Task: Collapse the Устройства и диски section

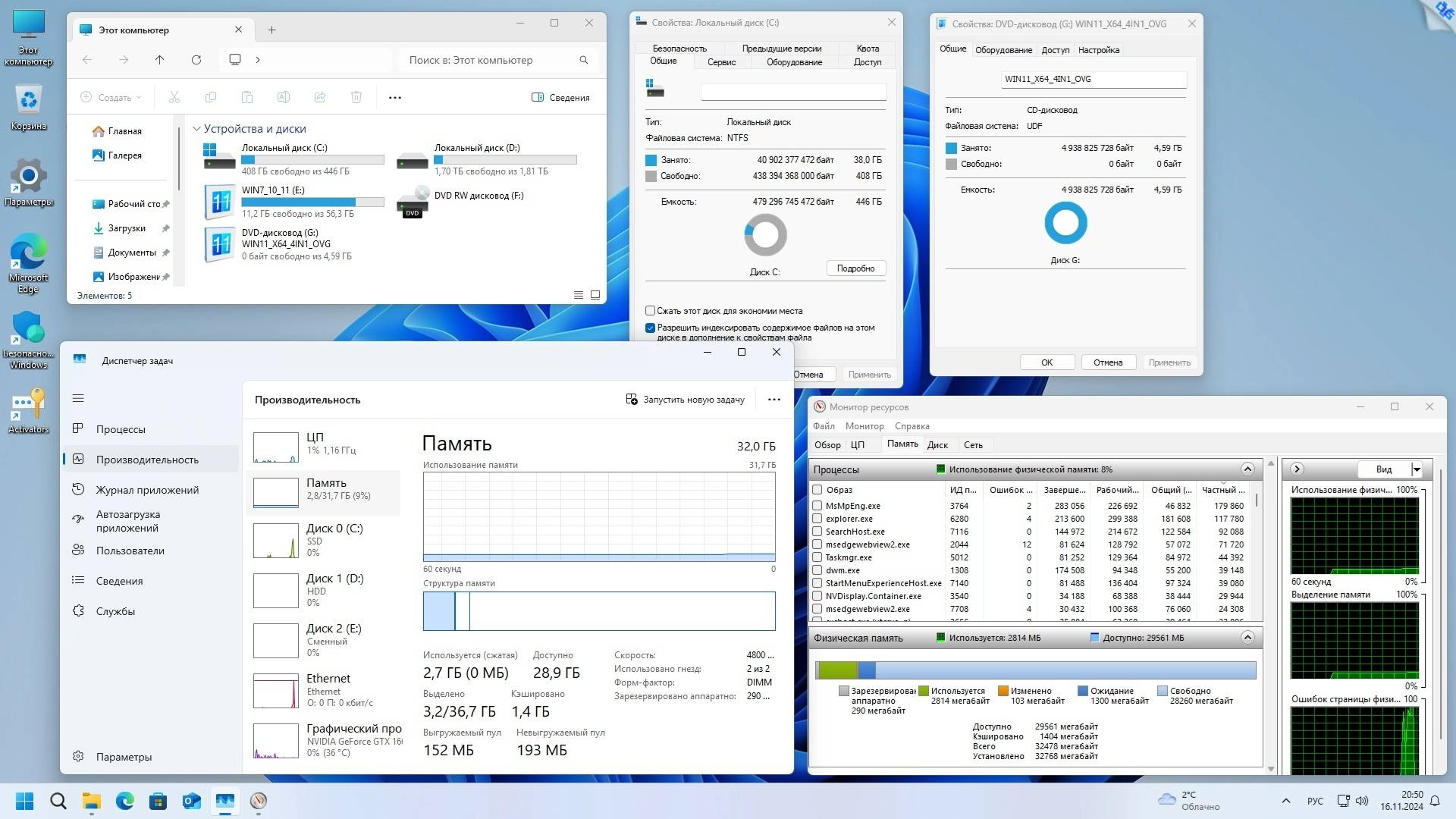Action: [196, 128]
